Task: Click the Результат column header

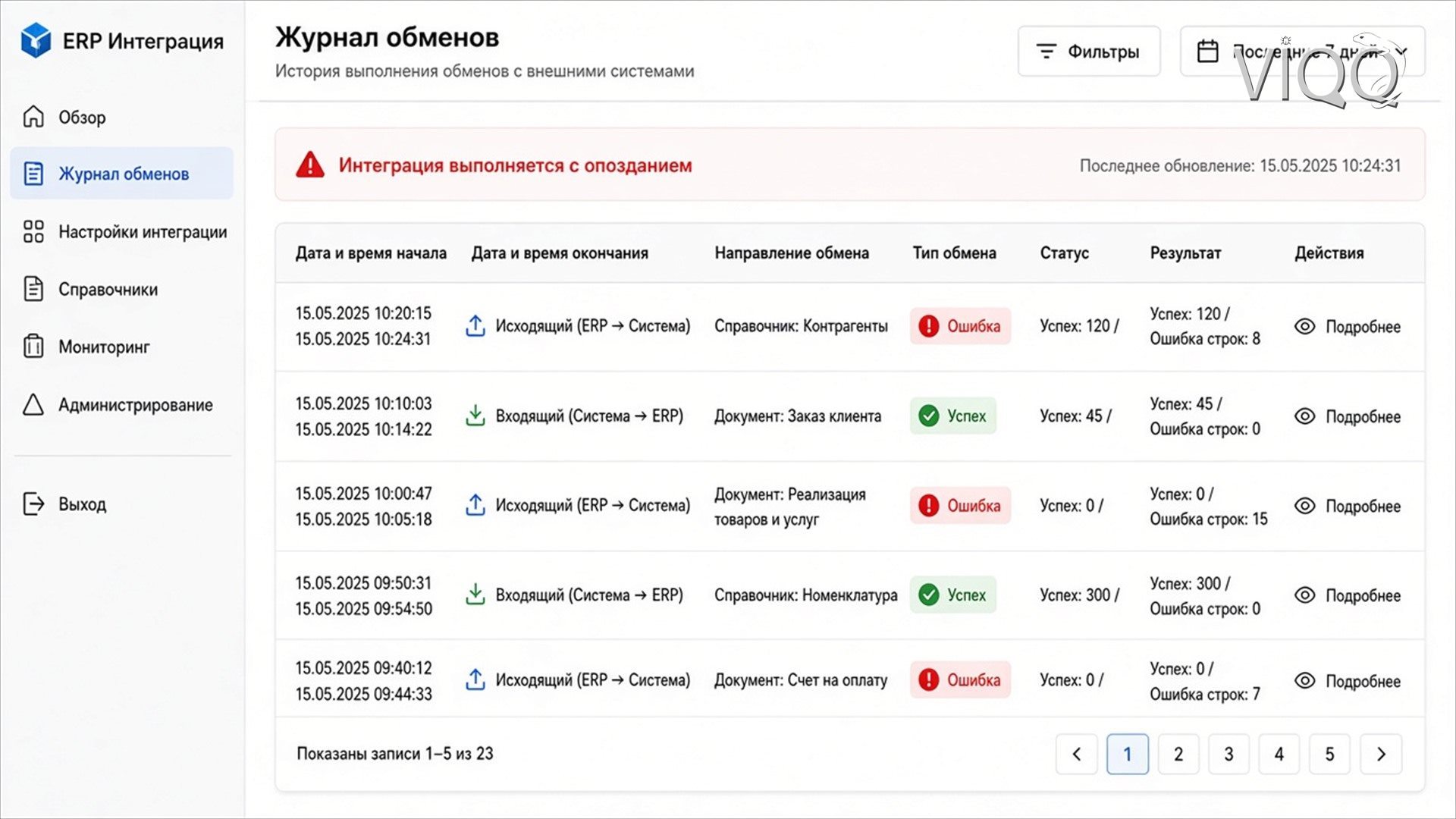Action: pyautogui.click(x=1185, y=253)
